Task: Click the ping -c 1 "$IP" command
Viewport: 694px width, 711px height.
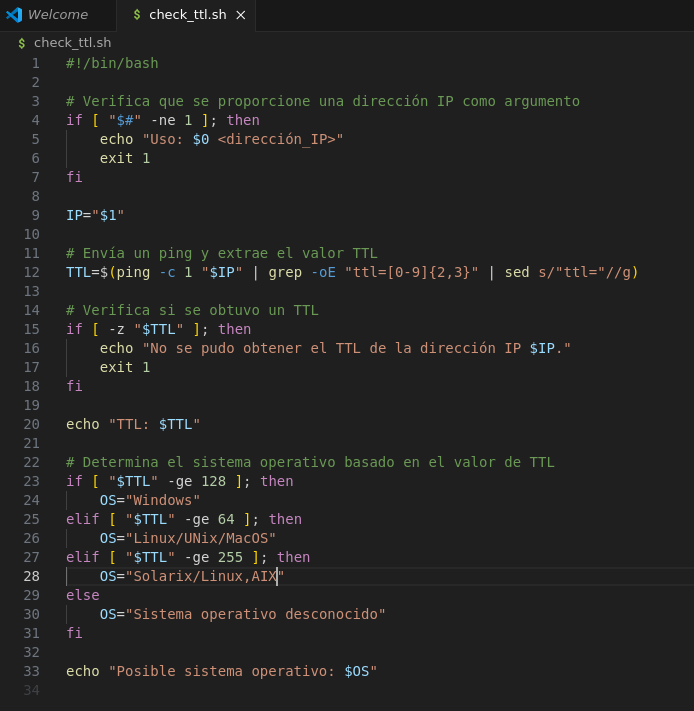Action: 180,272
